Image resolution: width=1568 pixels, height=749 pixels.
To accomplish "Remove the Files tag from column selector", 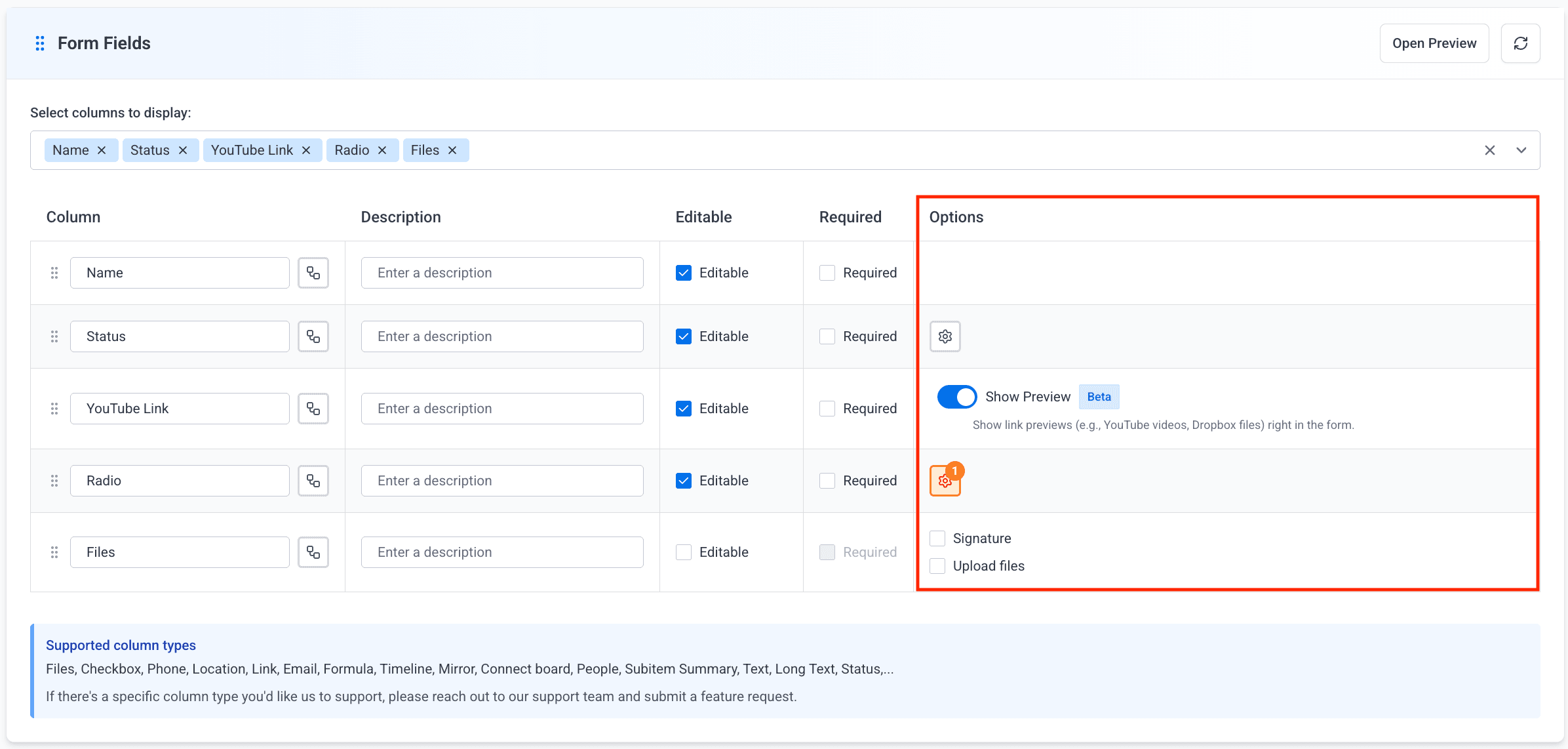I will tap(452, 150).
